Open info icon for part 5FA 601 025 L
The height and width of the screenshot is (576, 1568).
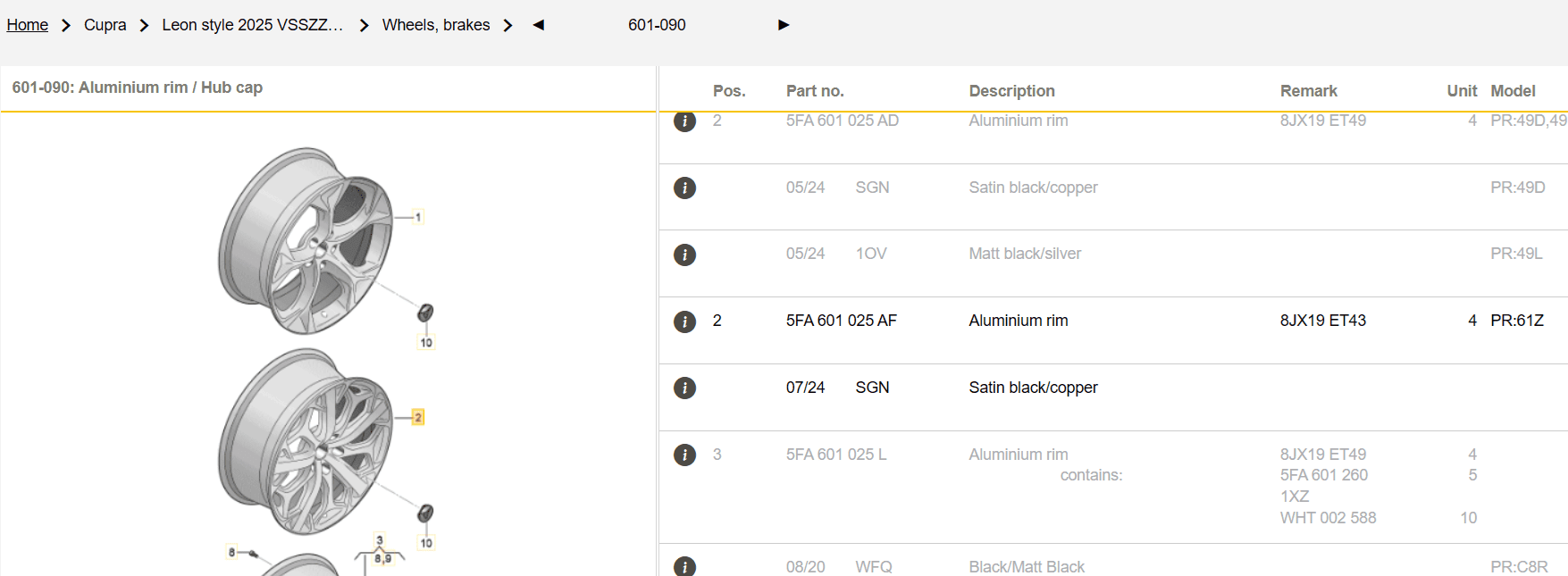[684, 455]
